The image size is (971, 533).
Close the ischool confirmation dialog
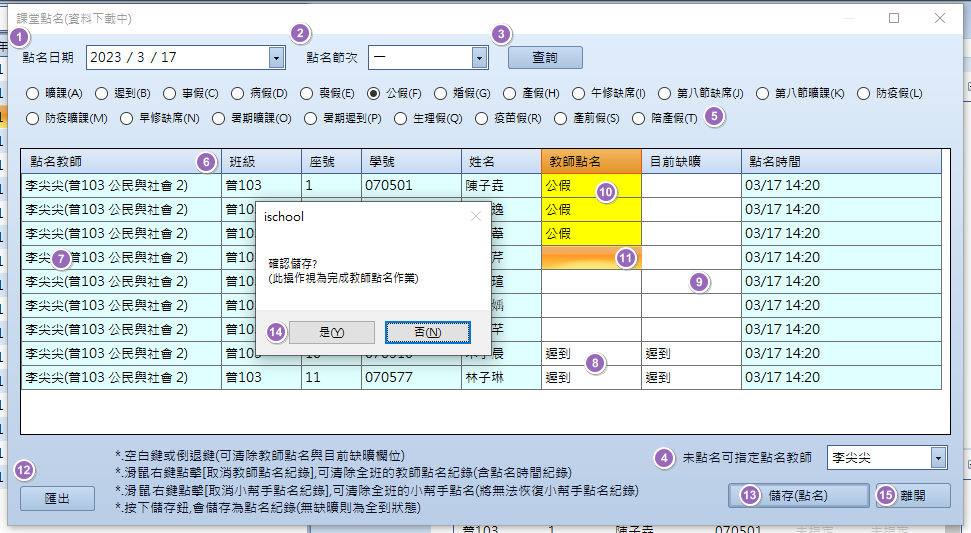tap(475, 216)
